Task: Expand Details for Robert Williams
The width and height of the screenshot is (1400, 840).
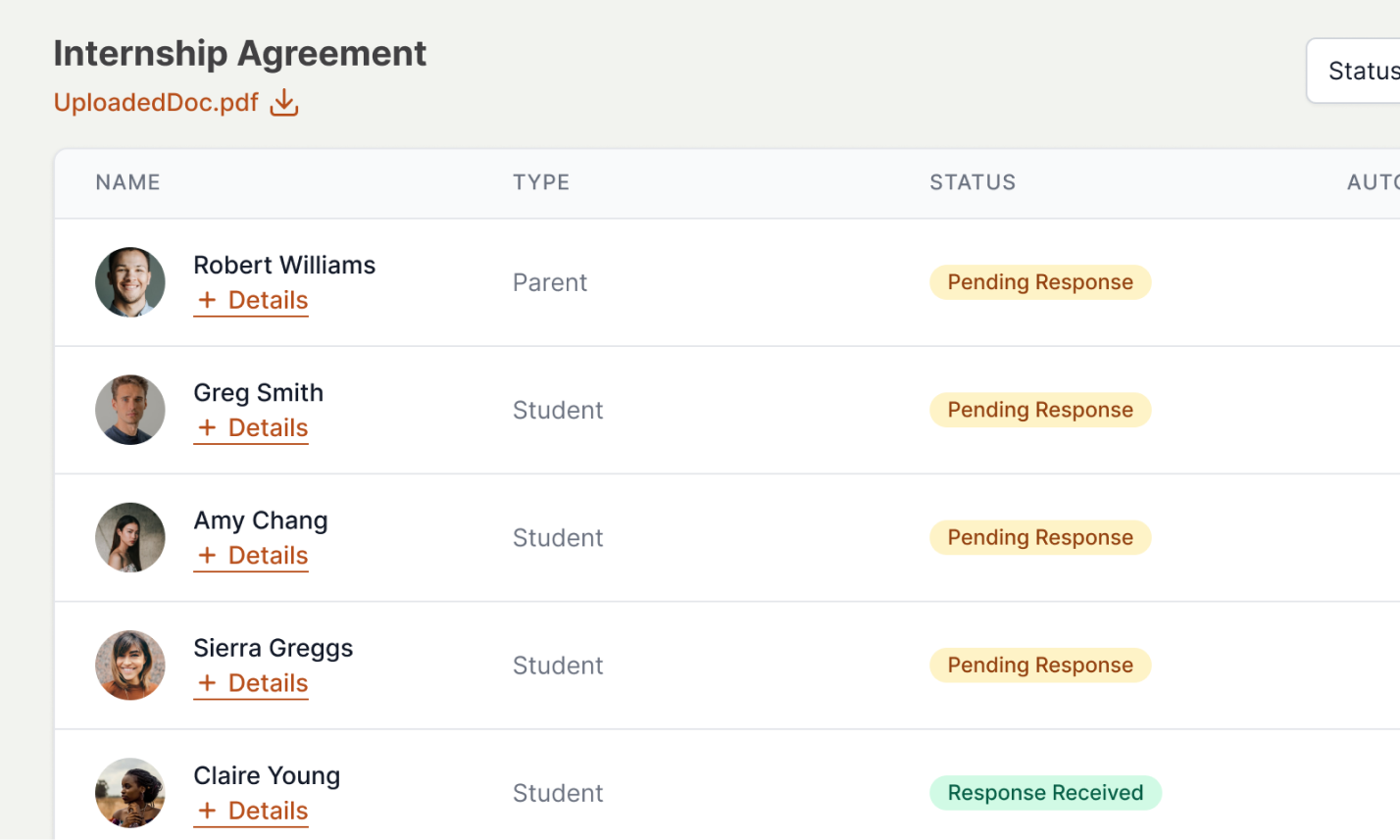Action: pyautogui.click(x=251, y=301)
